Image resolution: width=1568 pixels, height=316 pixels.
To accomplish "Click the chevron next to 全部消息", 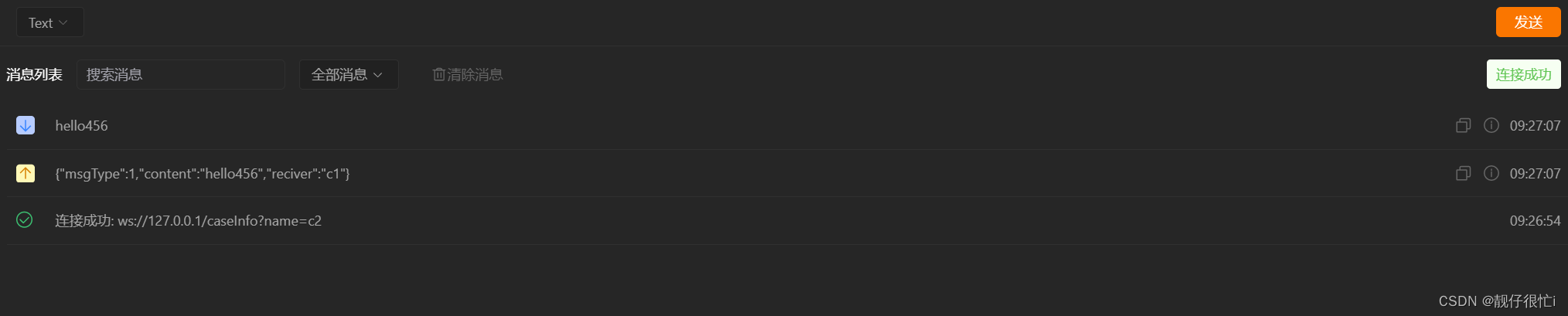I will pyautogui.click(x=378, y=75).
